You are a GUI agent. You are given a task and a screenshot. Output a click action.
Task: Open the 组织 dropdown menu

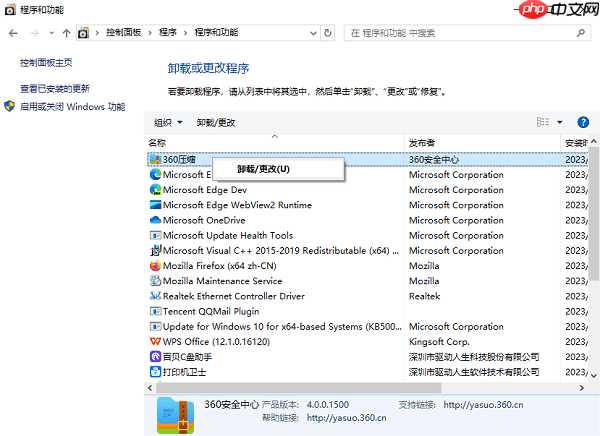(x=168, y=122)
